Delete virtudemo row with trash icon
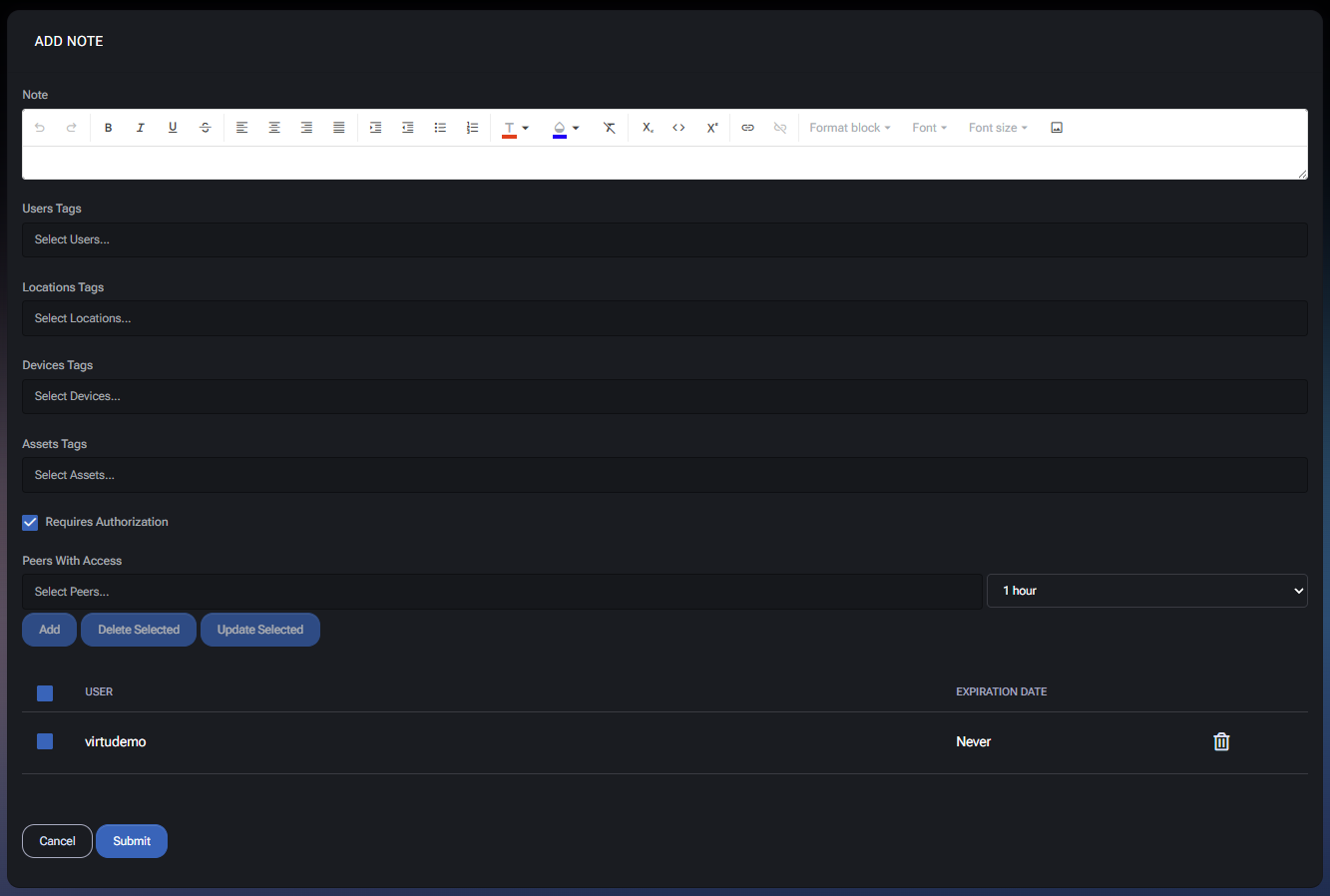Viewport: 1330px width, 896px height. [1220, 741]
